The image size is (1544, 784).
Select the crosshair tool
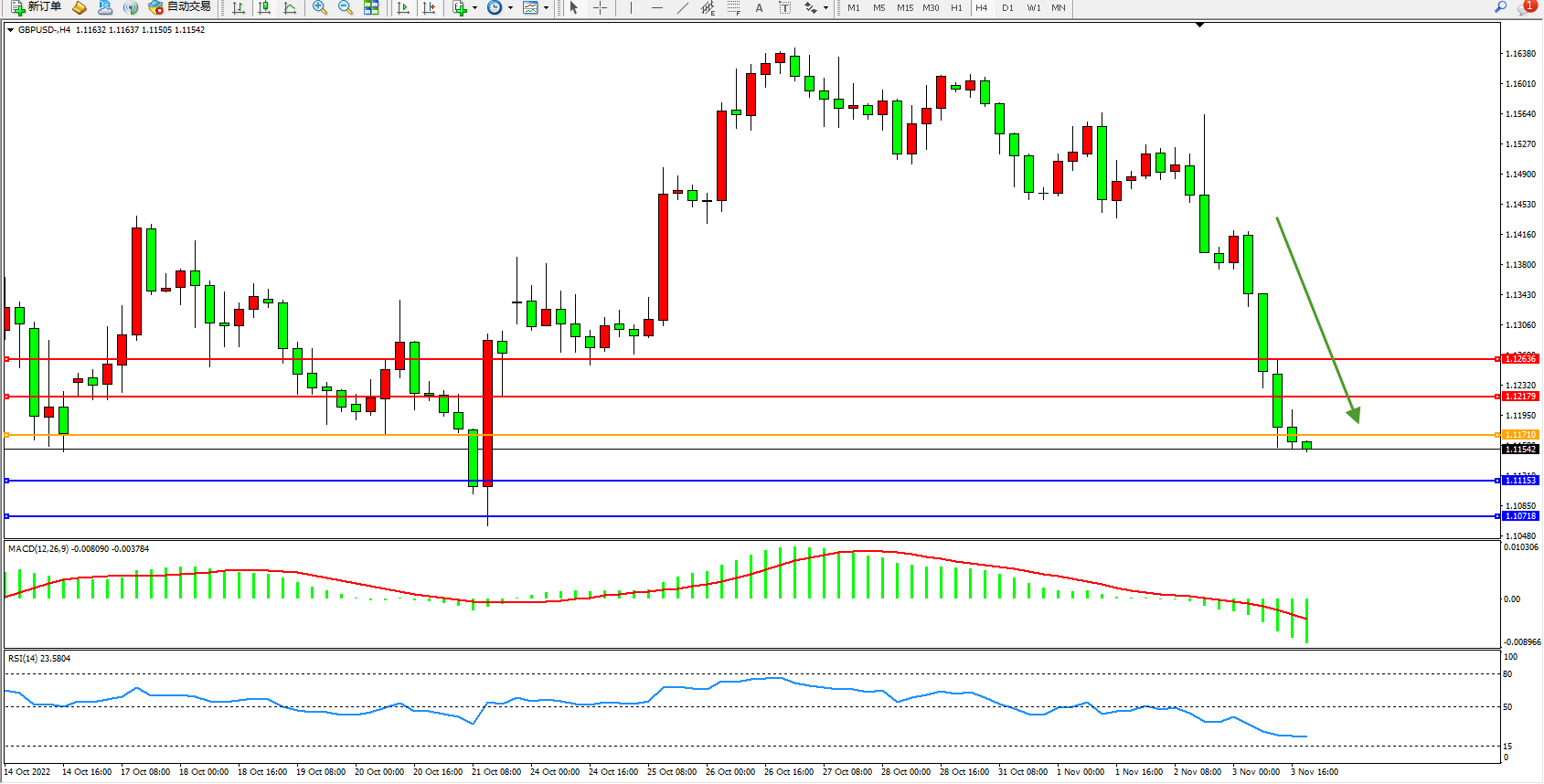coord(600,7)
